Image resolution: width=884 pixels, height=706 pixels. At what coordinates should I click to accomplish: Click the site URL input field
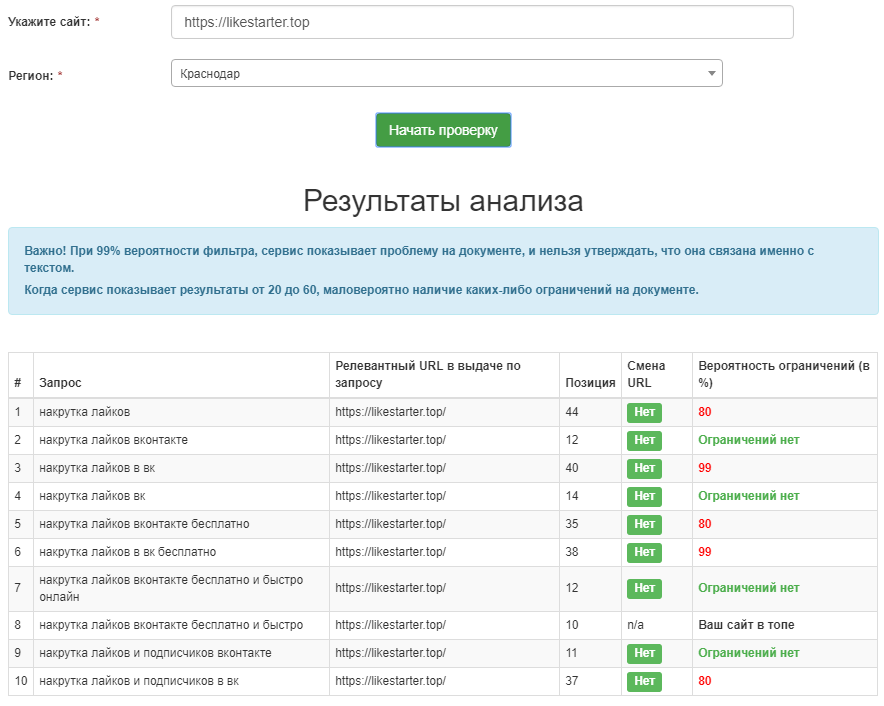pyautogui.click(x=482, y=22)
